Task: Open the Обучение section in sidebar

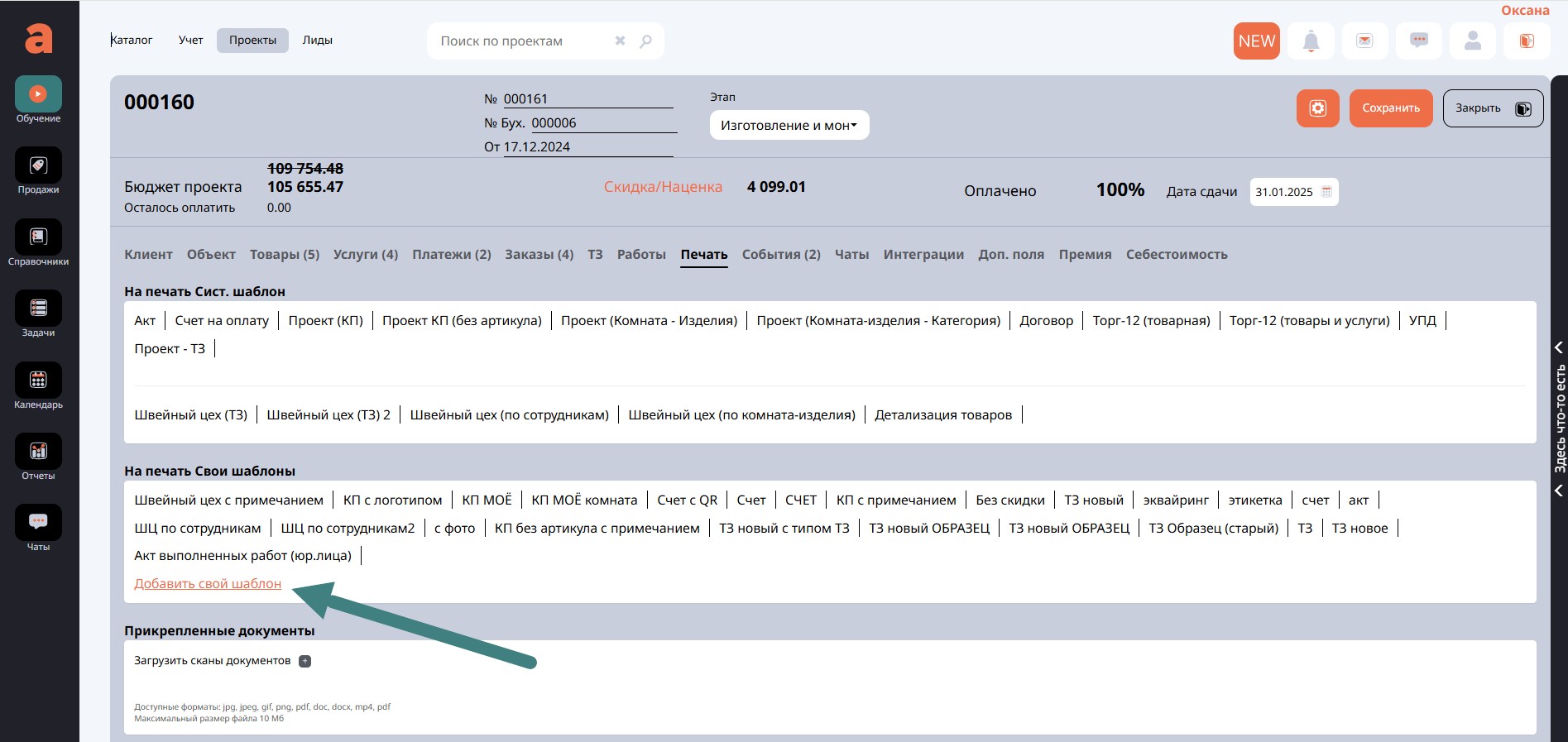Action: 38,94
